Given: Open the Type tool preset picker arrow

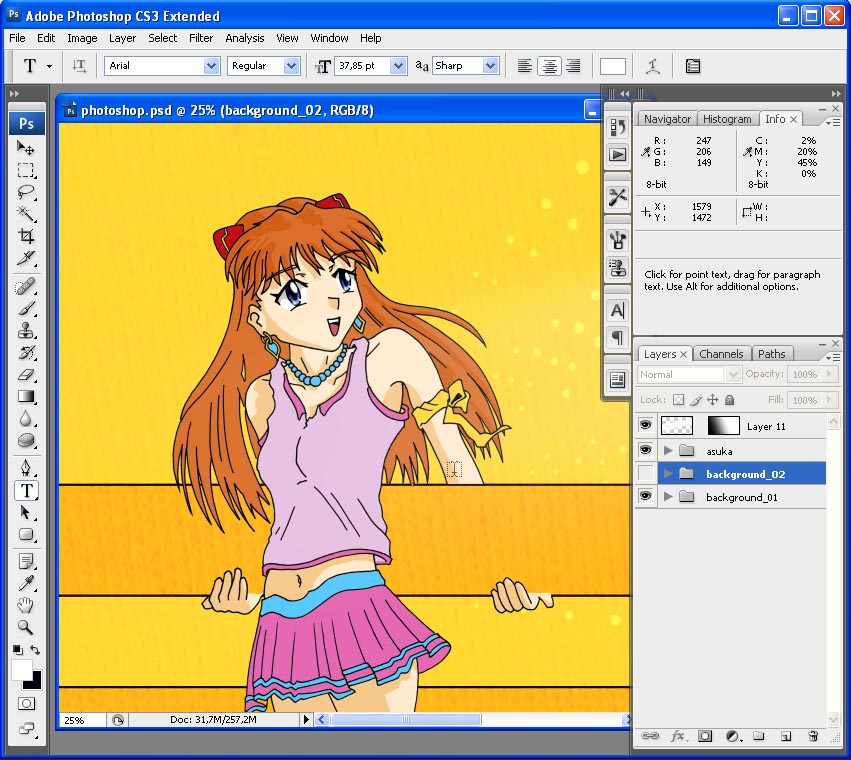Looking at the screenshot, I should 49,66.
